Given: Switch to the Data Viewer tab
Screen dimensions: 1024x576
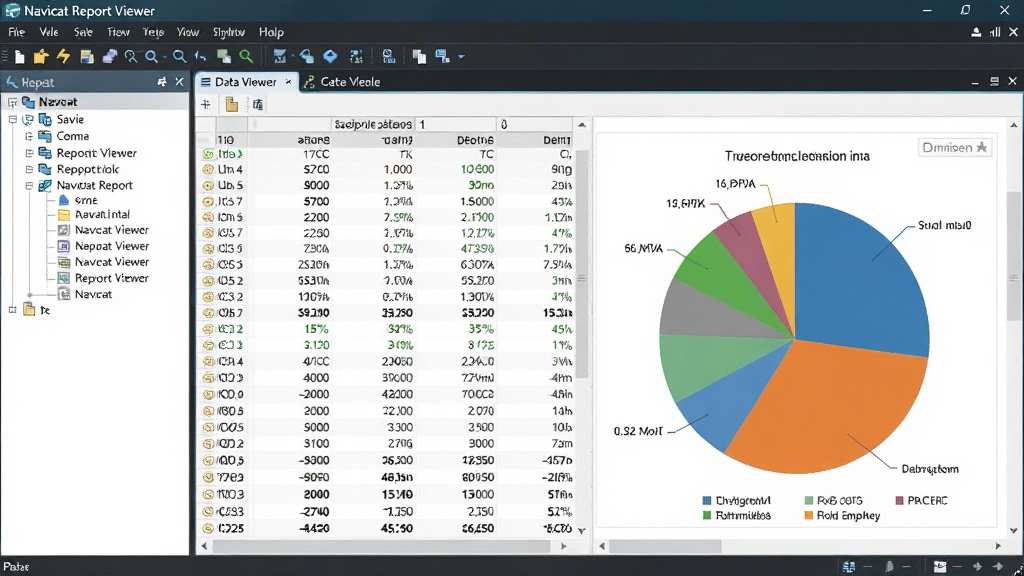Looking at the screenshot, I should pyautogui.click(x=246, y=82).
